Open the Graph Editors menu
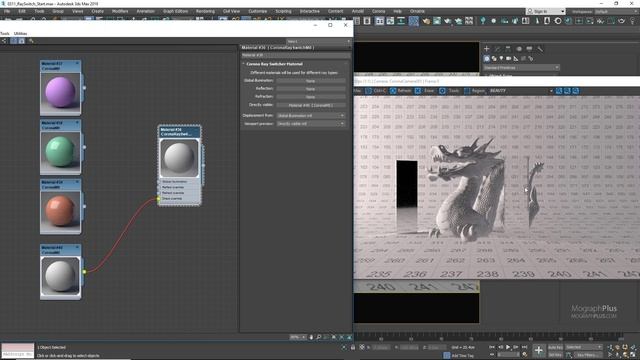Screen dimensions: 640x360 click(176, 11)
